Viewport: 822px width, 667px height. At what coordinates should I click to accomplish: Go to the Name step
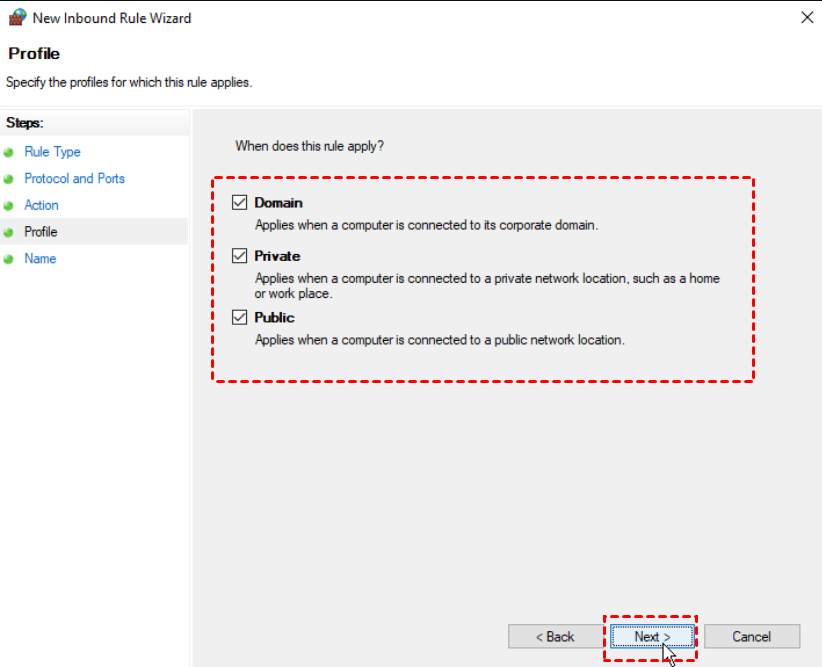[x=40, y=259]
